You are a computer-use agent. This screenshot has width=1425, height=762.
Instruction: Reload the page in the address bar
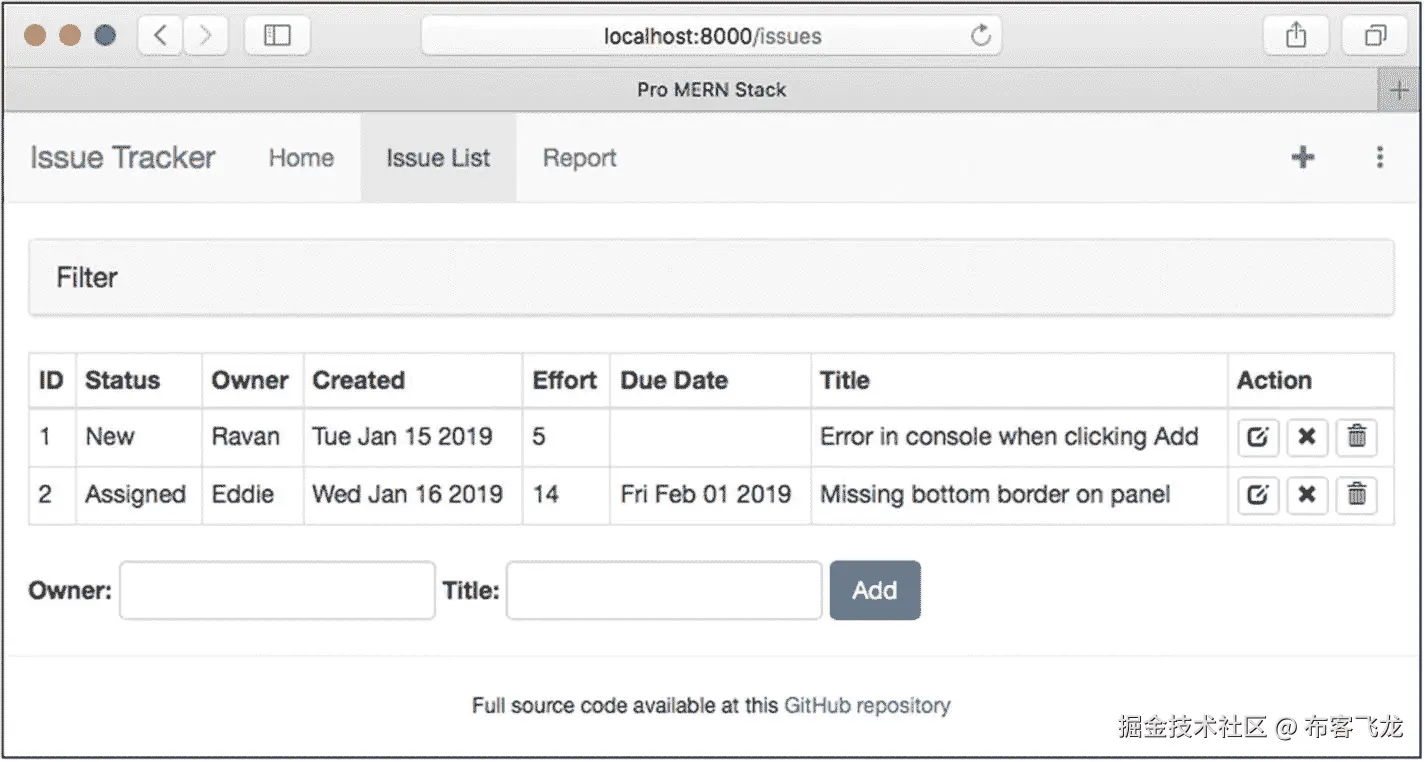(x=980, y=36)
